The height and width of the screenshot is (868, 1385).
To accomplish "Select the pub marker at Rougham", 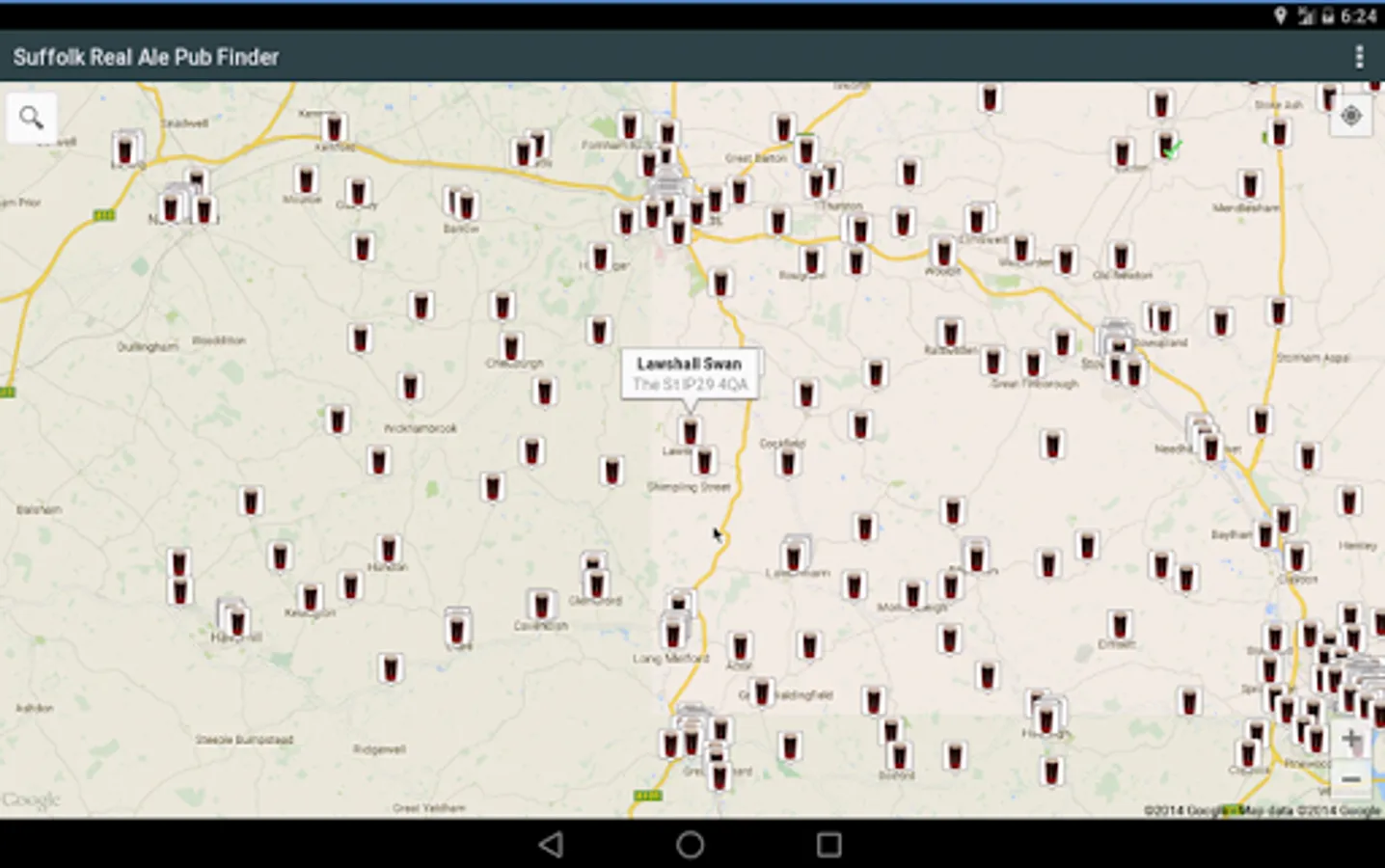I will point(811,259).
